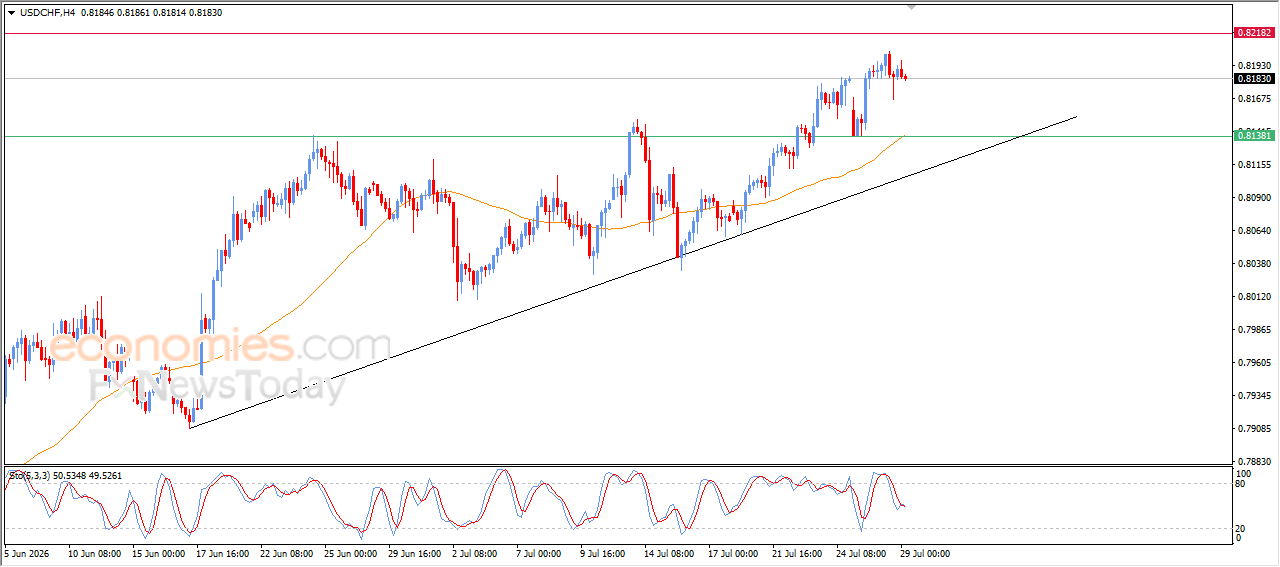This screenshot has height=567, width=1280.
Task: Click the 0.79865 price axis label
Action: pyautogui.click(x=1254, y=329)
